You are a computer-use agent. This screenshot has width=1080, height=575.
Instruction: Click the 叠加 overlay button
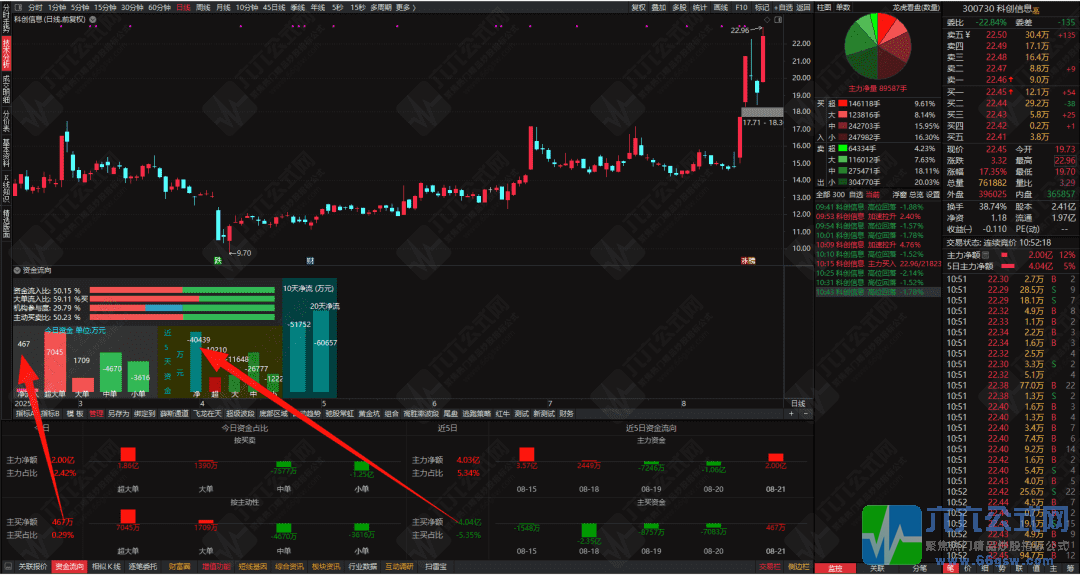coord(659,8)
